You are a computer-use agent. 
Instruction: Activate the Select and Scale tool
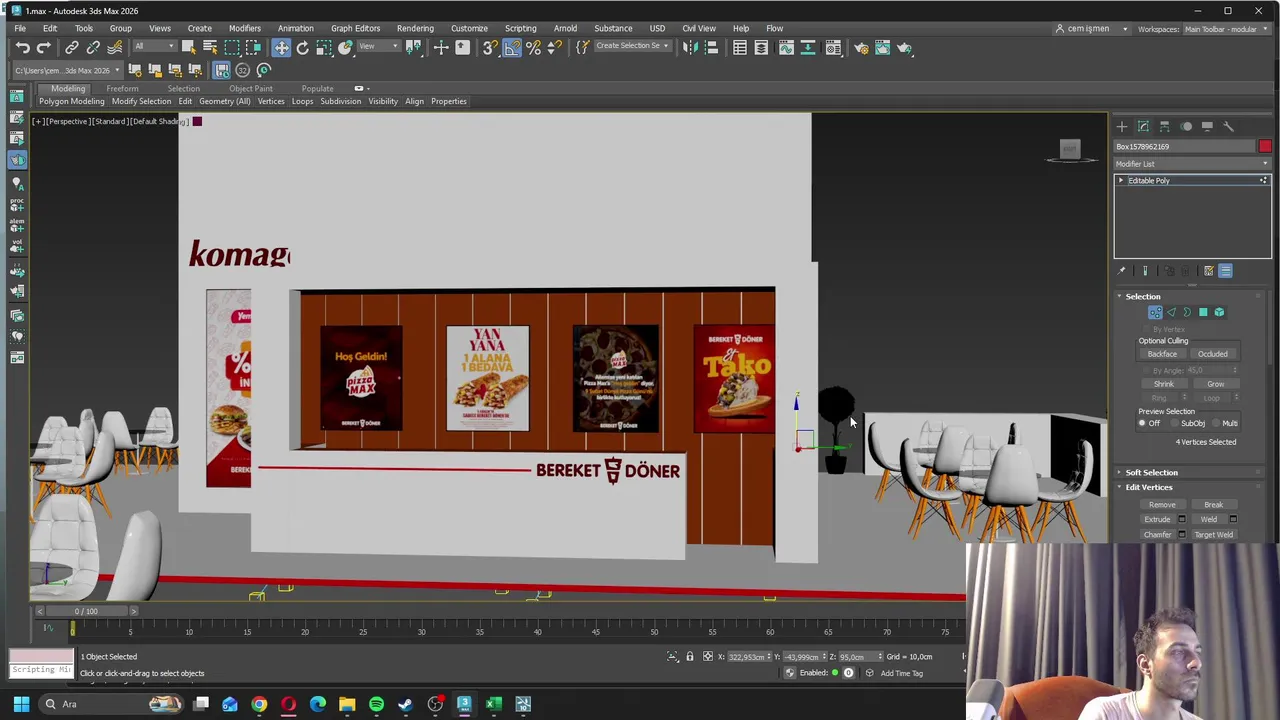(324, 48)
